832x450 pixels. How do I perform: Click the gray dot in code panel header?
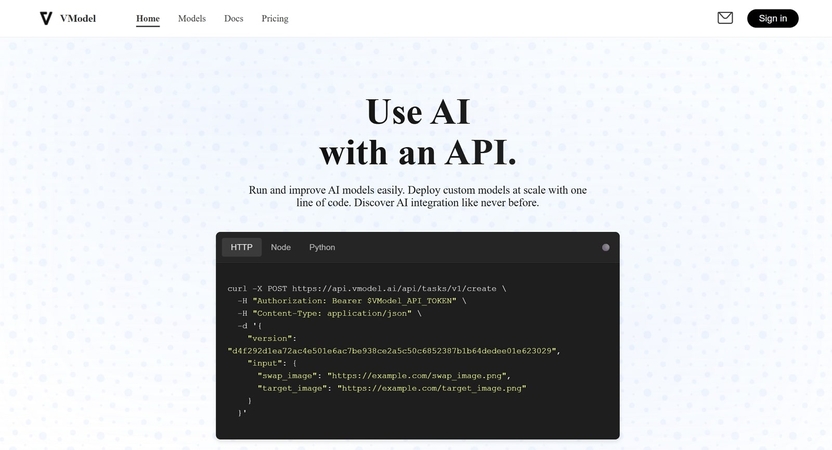click(605, 247)
